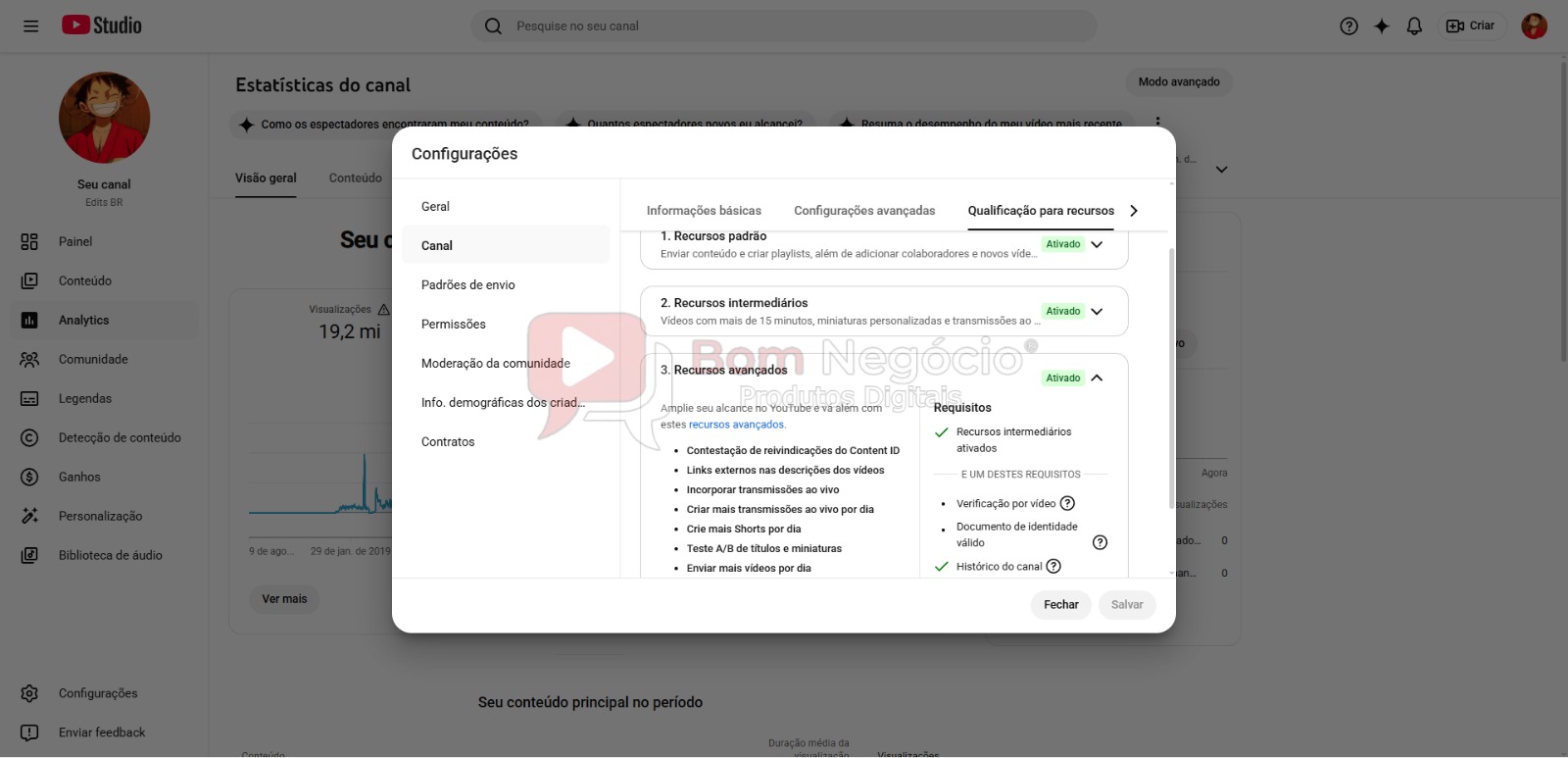The width and height of the screenshot is (1568, 758).
Task: Open the notifications bell
Action: 1414,25
